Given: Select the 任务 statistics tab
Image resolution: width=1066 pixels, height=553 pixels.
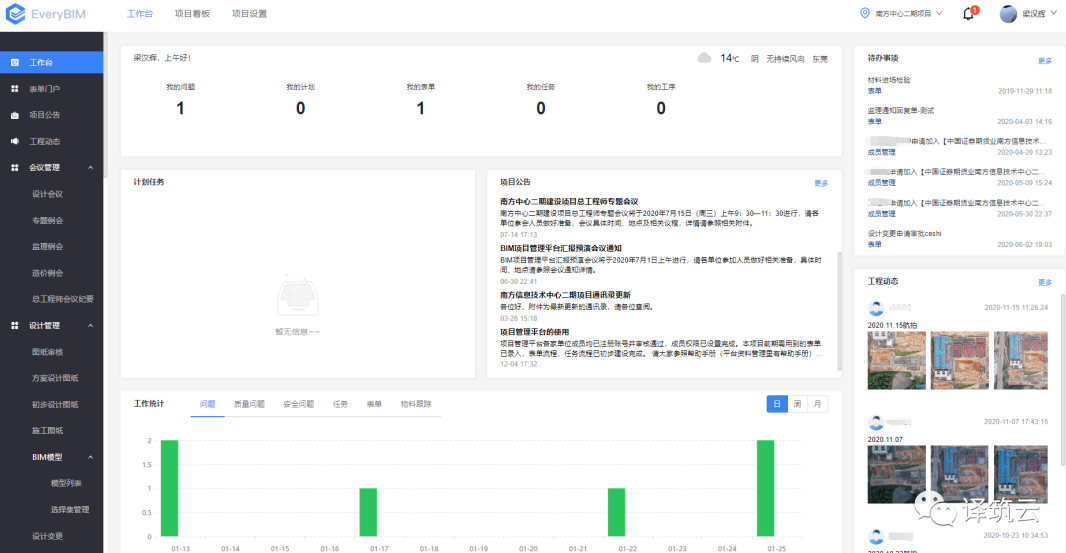Looking at the screenshot, I should click(x=340, y=404).
